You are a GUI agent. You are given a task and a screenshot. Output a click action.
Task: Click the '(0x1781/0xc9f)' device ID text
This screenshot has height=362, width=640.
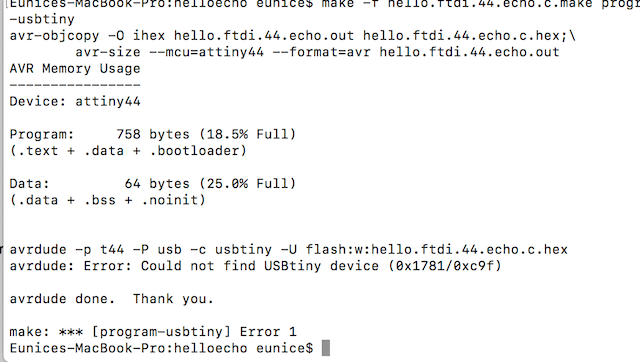pos(444,266)
